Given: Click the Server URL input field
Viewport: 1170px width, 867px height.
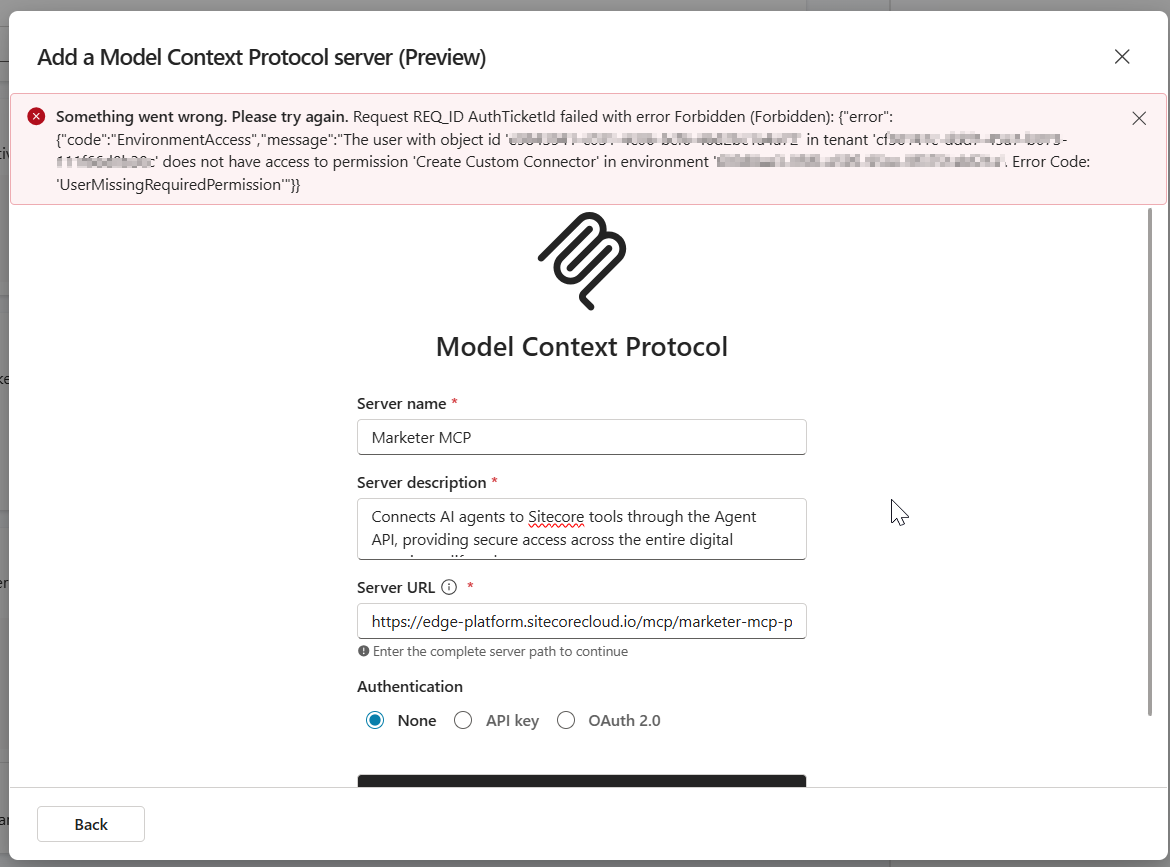Looking at the screenshot, I should click(581, 622).
